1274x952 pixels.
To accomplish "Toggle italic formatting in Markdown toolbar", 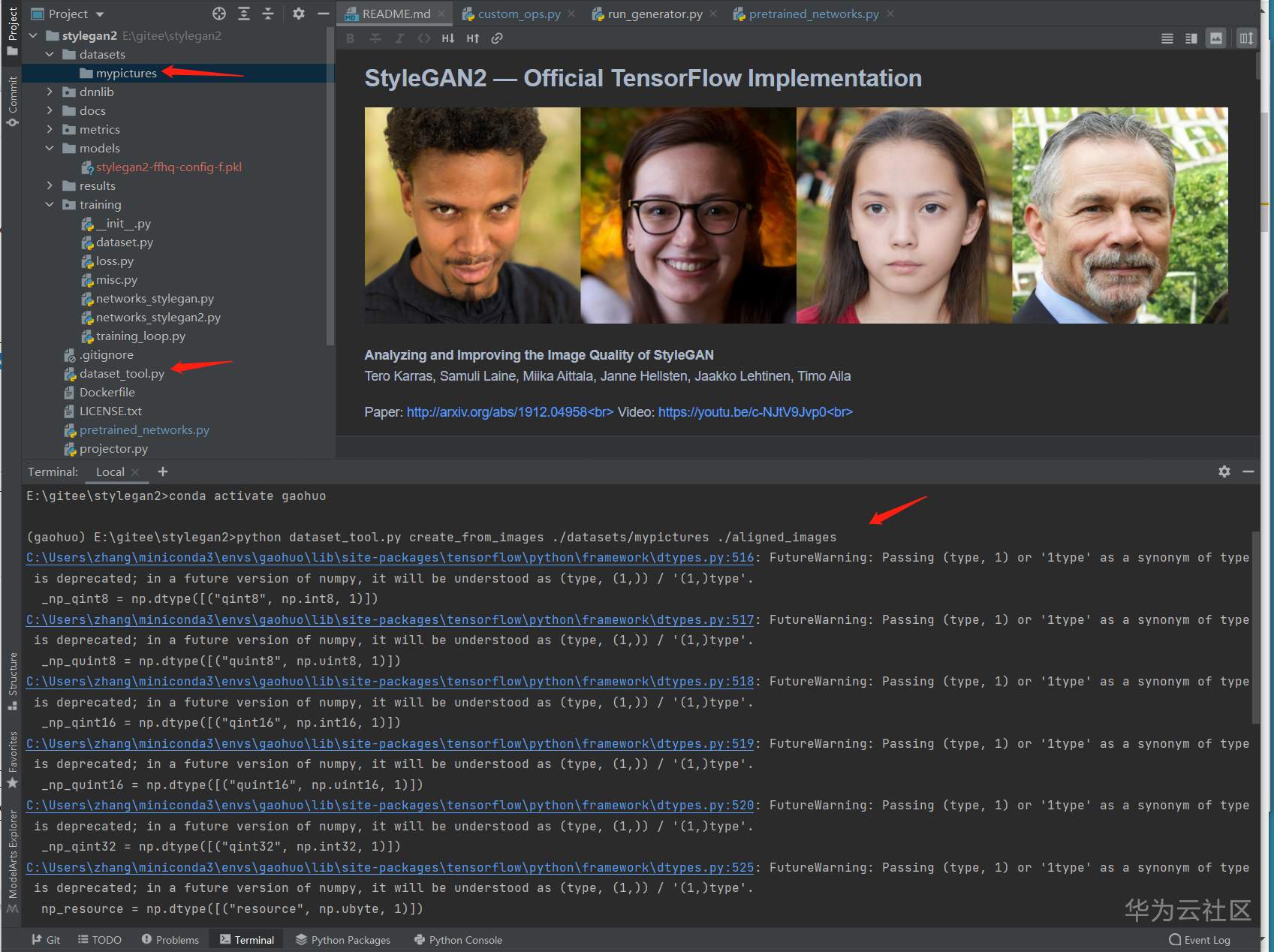I will pos(399,38).
